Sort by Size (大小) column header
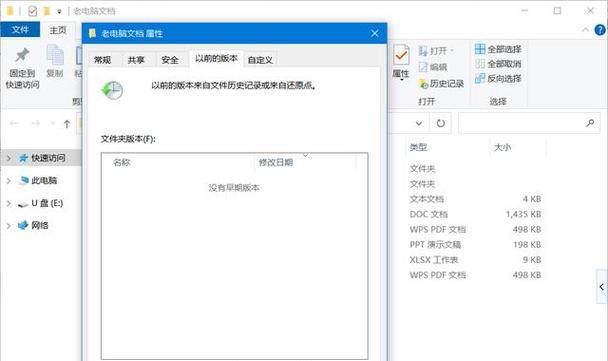 502,147
